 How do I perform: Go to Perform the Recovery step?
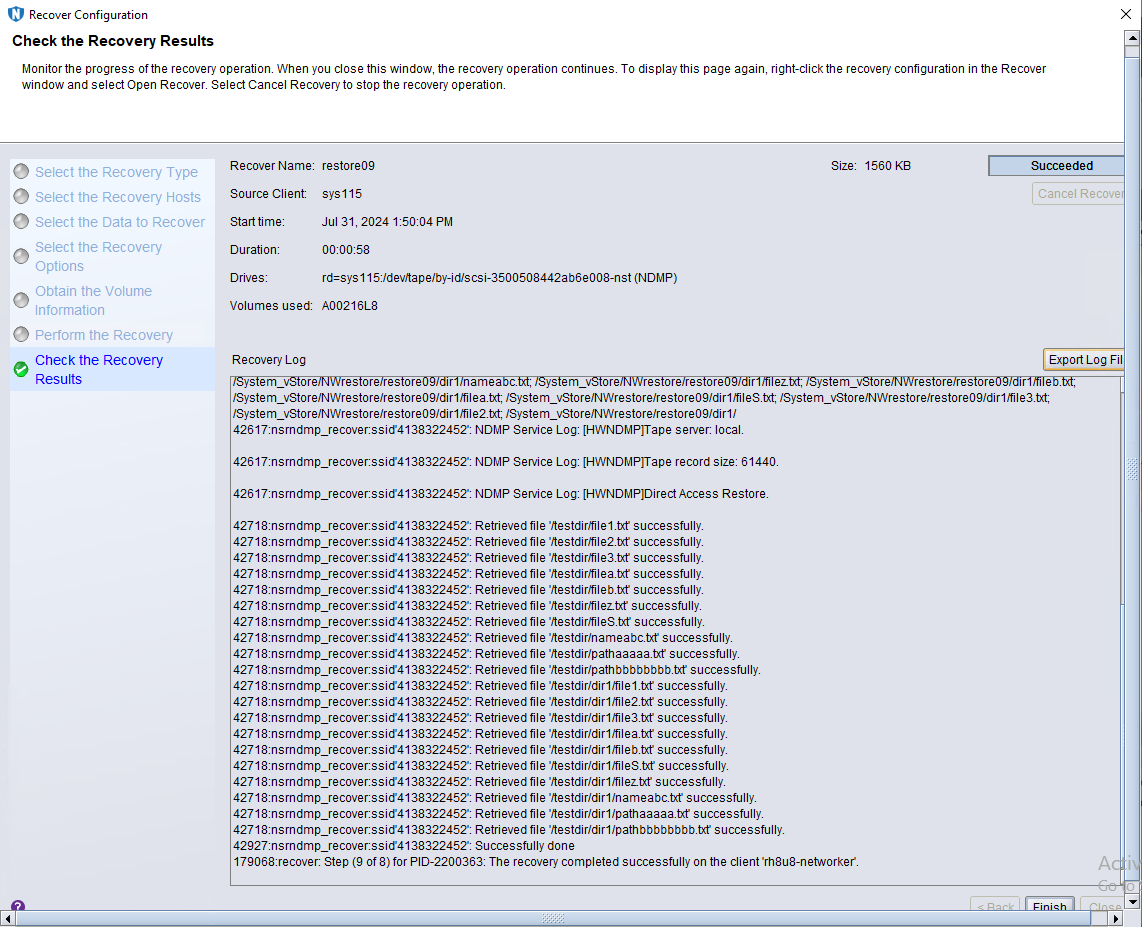103,335
